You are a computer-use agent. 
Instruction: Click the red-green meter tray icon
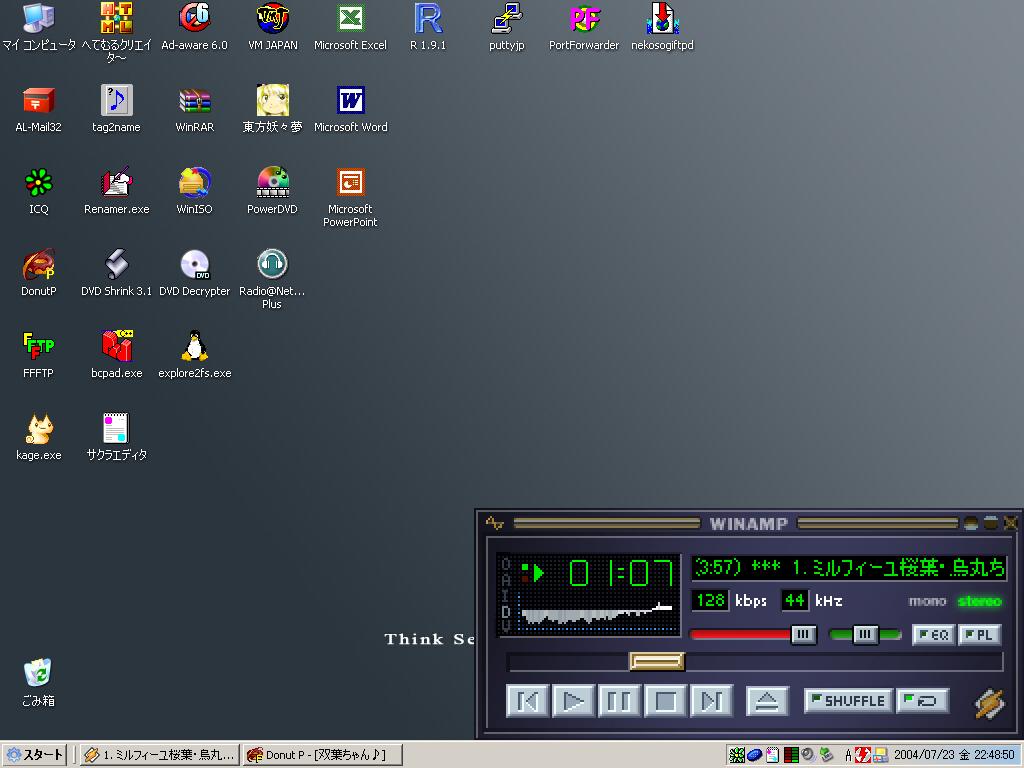coord(791,755)
